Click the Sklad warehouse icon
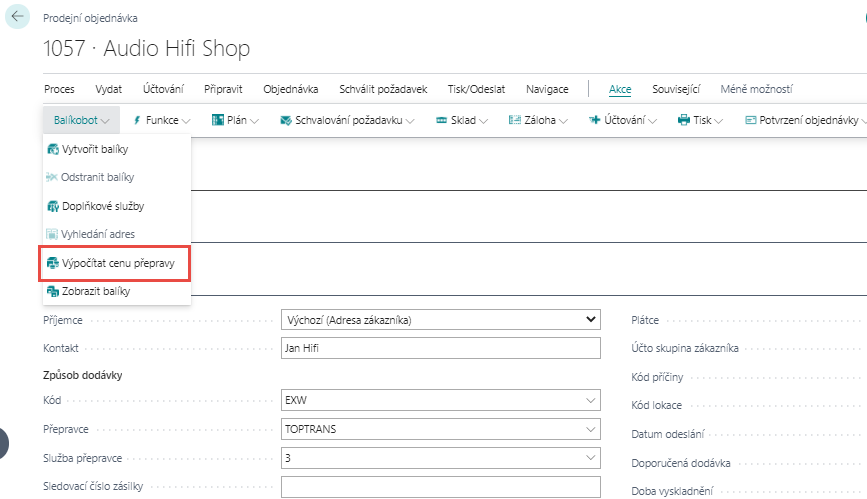 441,120
